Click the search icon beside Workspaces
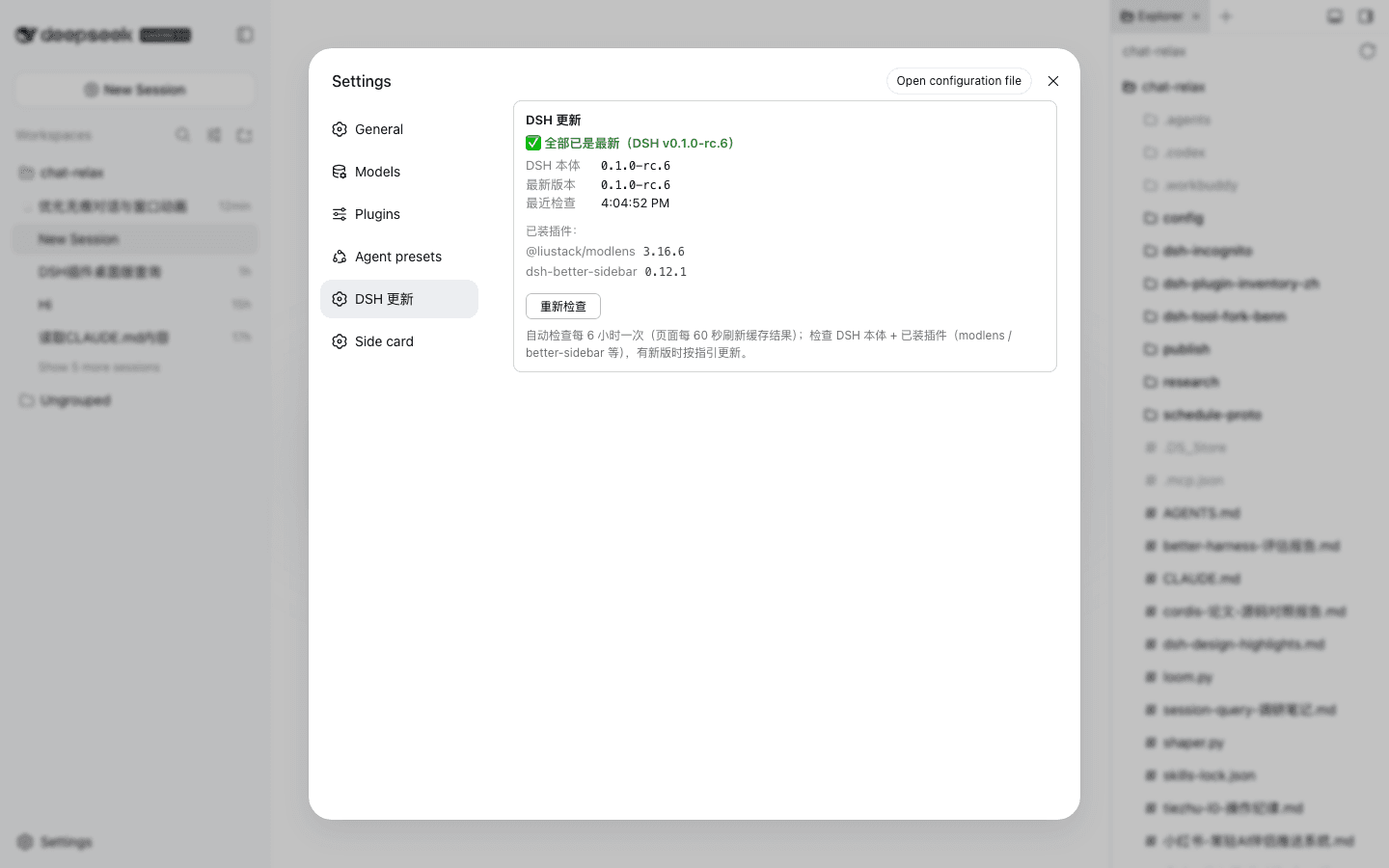The width and height of the screenshot is (1389, 868). [182, 135]
